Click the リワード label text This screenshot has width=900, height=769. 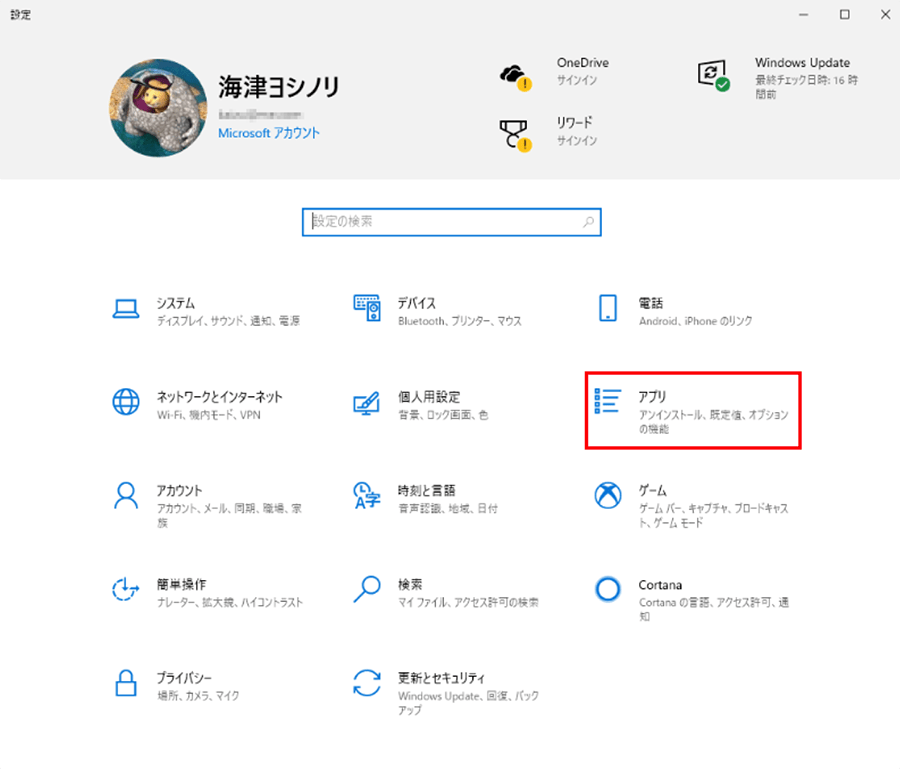pos(574,123)
